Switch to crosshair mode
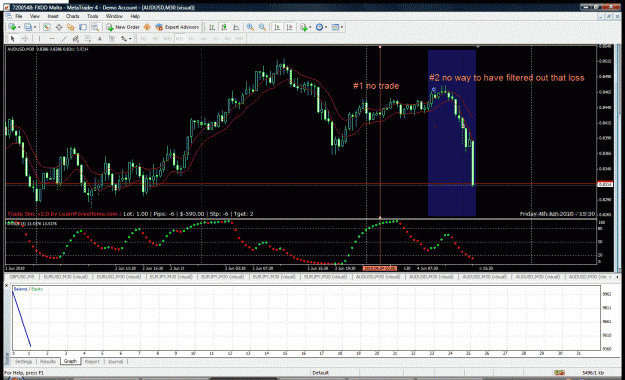The width and height of the screenshot is (625, 380). pyautogui.click(x=25, y=39)
